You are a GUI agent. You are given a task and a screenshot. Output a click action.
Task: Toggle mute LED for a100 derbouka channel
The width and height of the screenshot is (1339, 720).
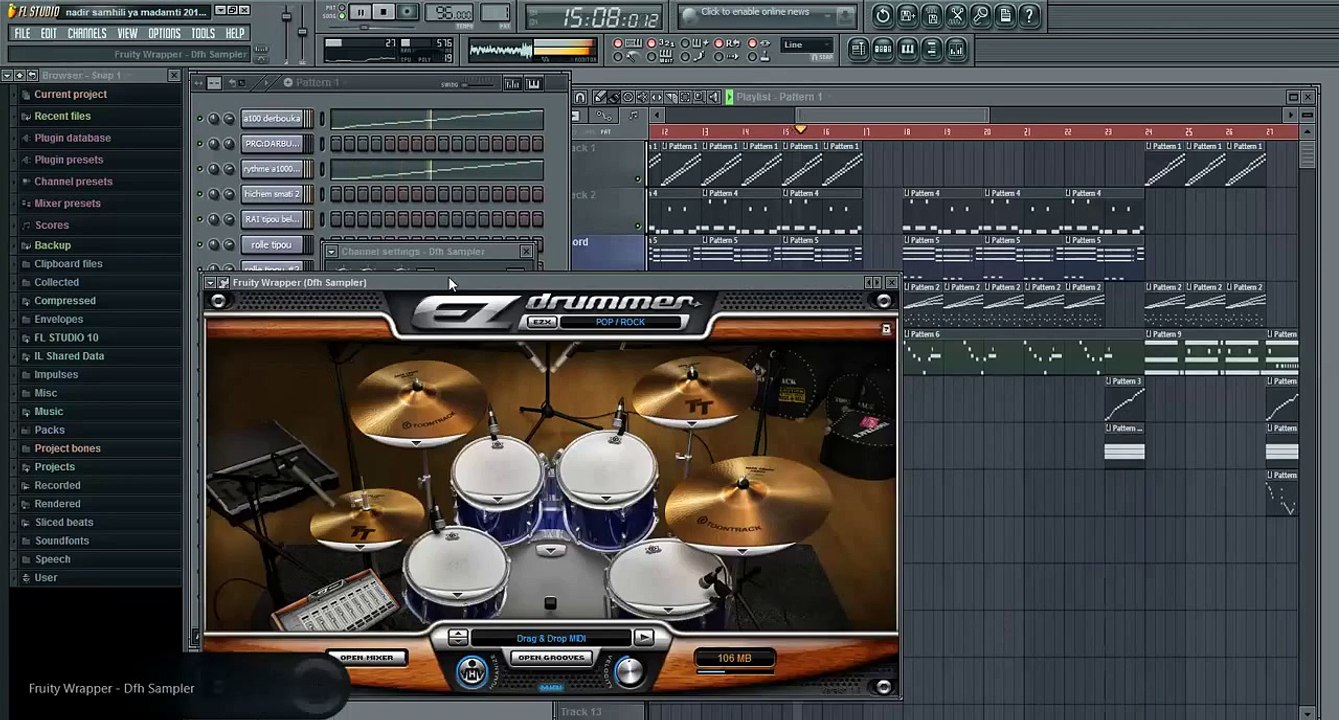coord(200,119)
